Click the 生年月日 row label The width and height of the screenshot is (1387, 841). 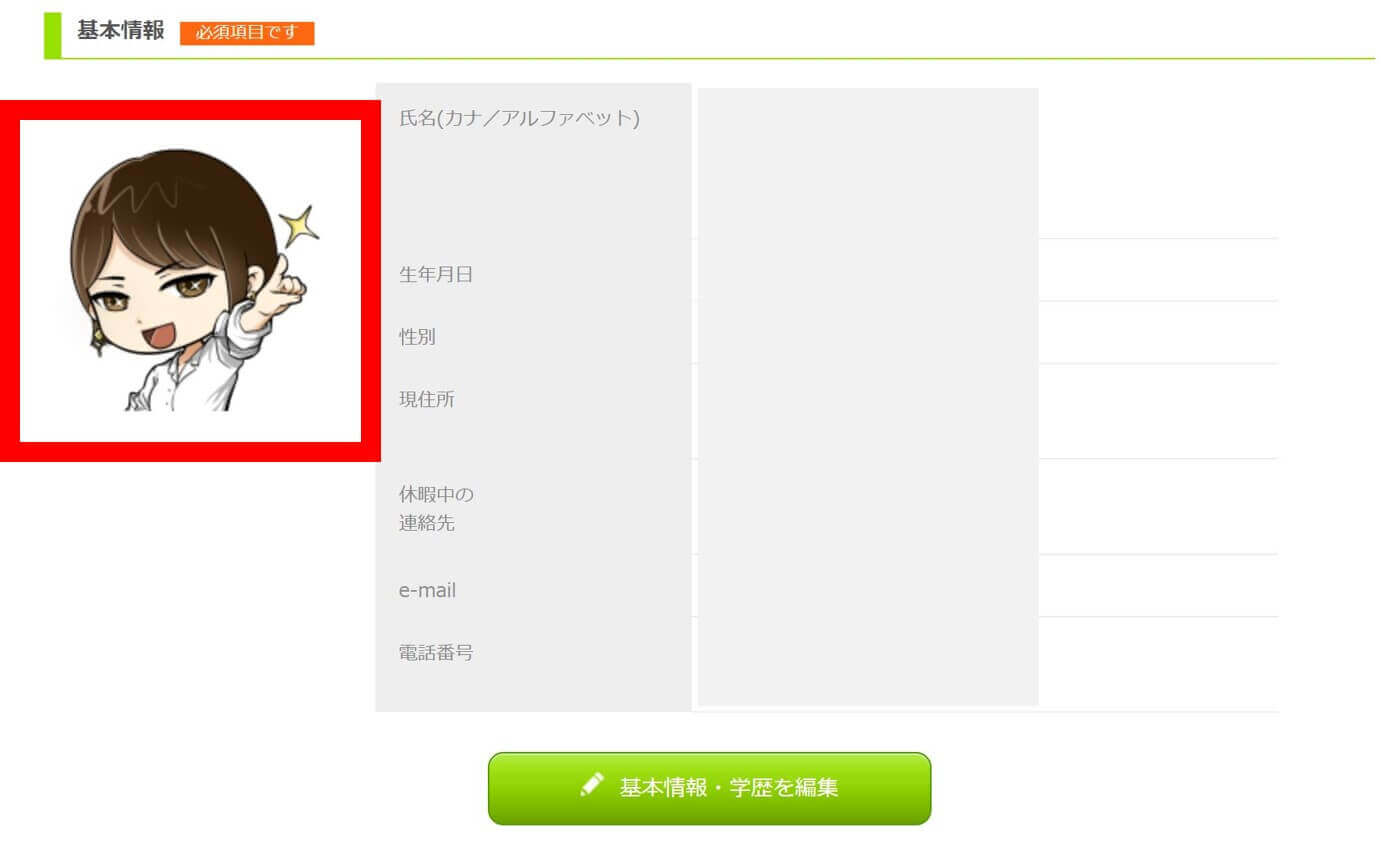436,274
